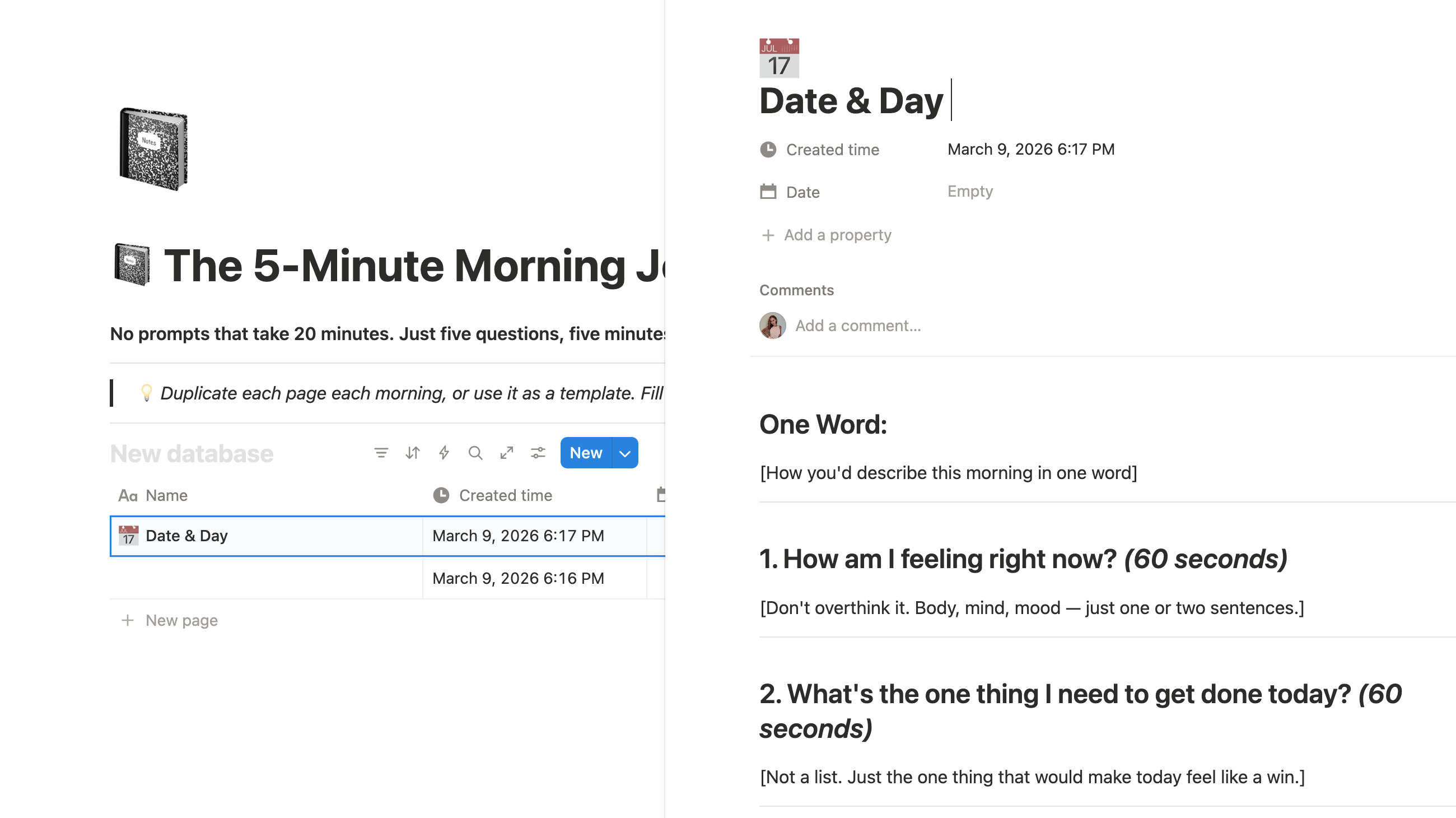Click the calendar page icon above the Date & Day title

pos(779,58)
